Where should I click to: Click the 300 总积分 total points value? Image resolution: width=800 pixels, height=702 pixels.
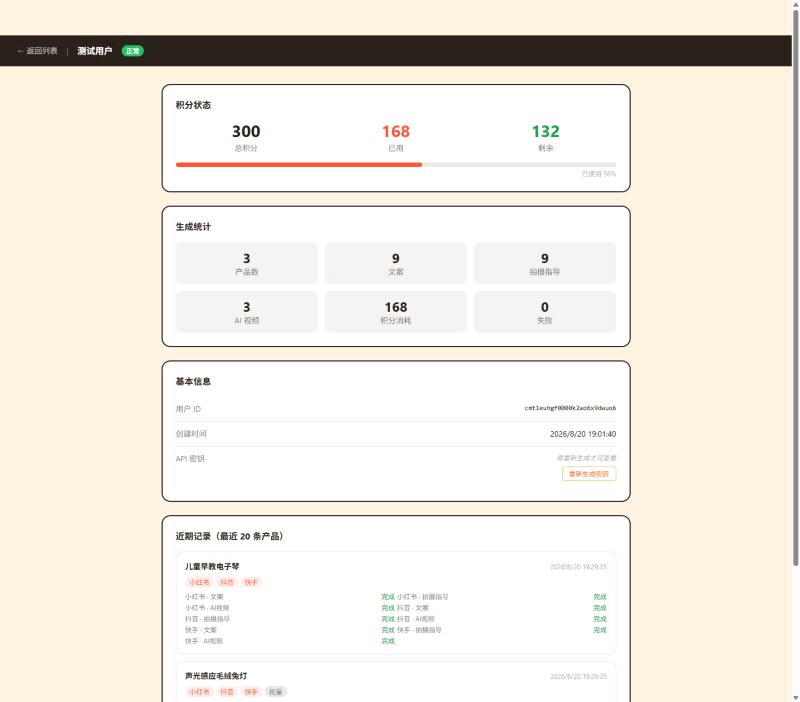tap(246, 132)
